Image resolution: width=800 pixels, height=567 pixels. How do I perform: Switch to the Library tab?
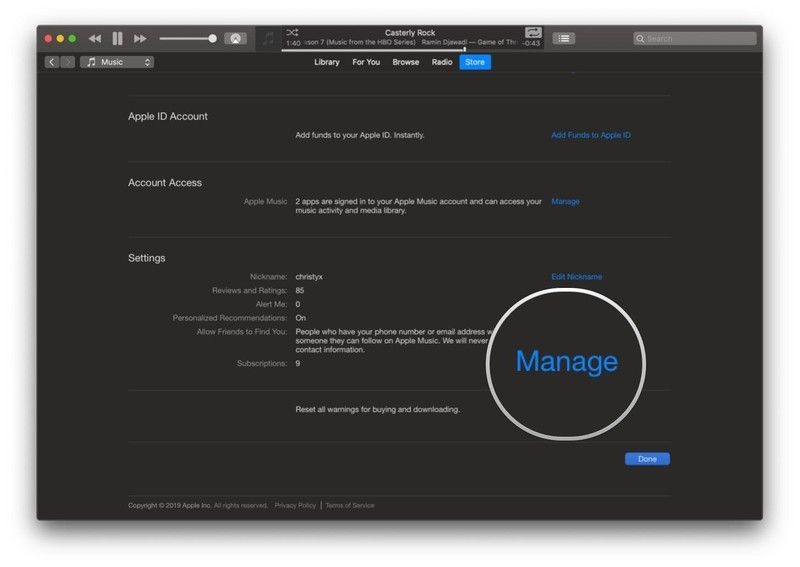coord(327,62)
